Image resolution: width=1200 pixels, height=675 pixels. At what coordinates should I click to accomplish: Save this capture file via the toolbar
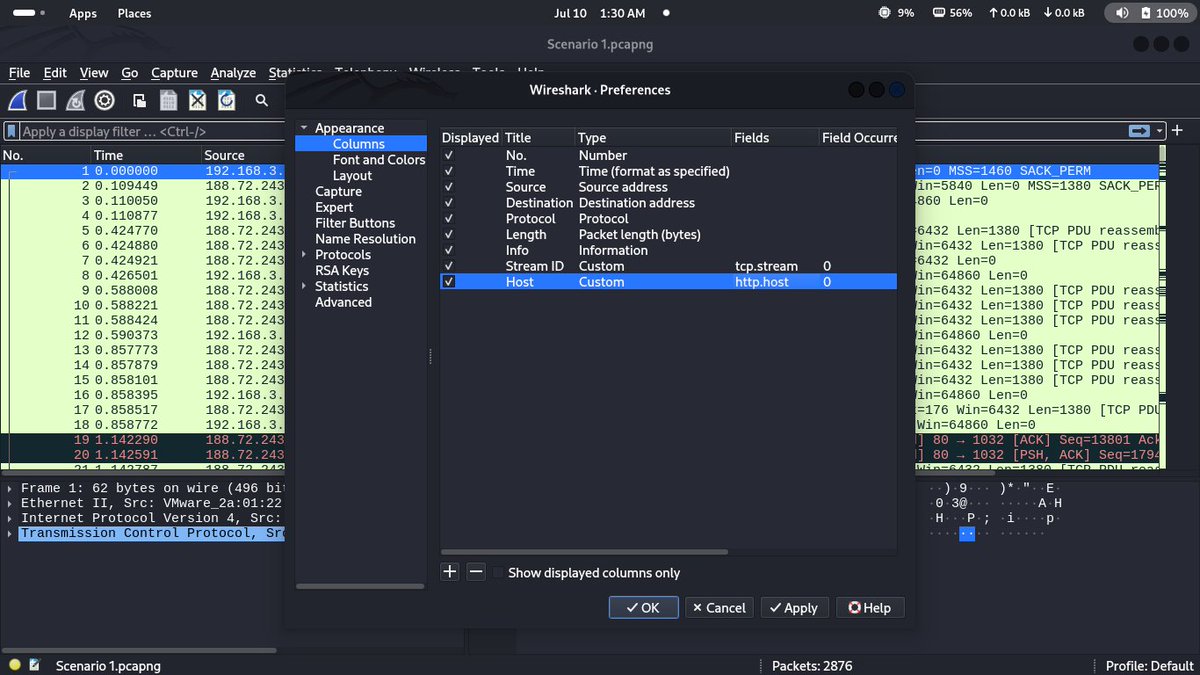169,100
